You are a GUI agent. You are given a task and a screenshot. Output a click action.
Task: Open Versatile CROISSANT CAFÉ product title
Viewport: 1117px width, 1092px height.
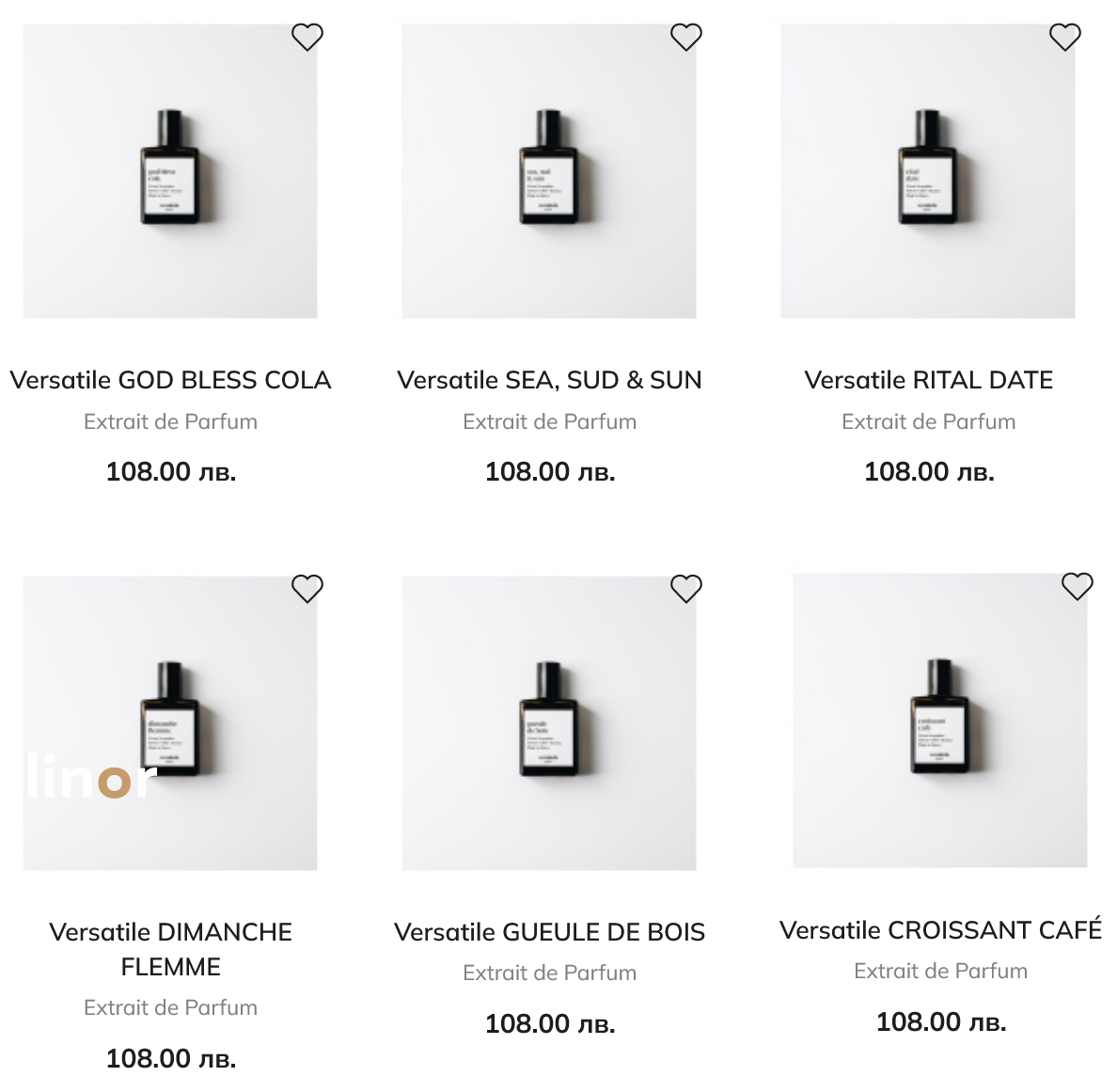tap(940, 930)
